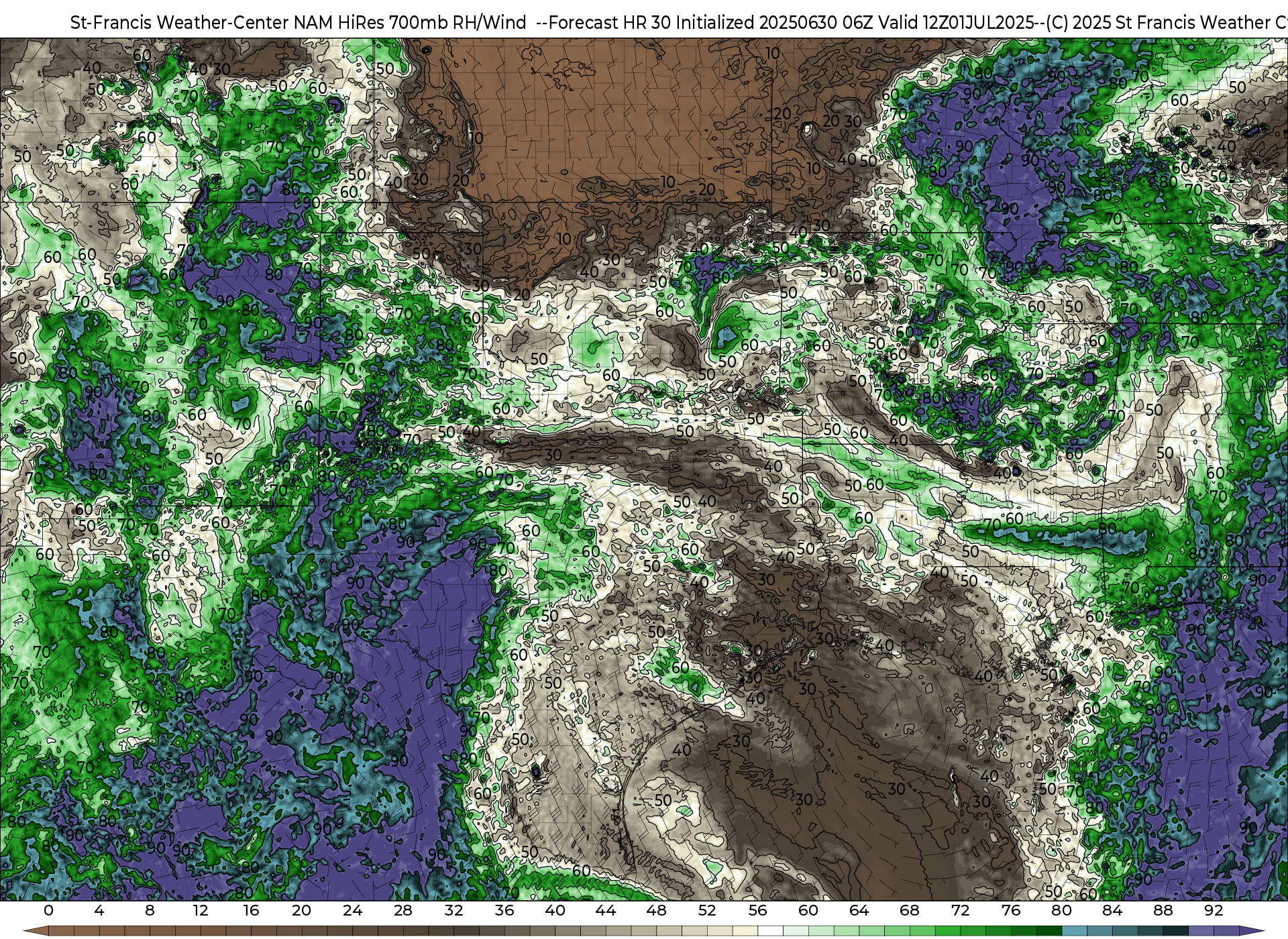1288x939 pixels.
Task: Click the colorbar label '56'
Action: coord(758,910)
